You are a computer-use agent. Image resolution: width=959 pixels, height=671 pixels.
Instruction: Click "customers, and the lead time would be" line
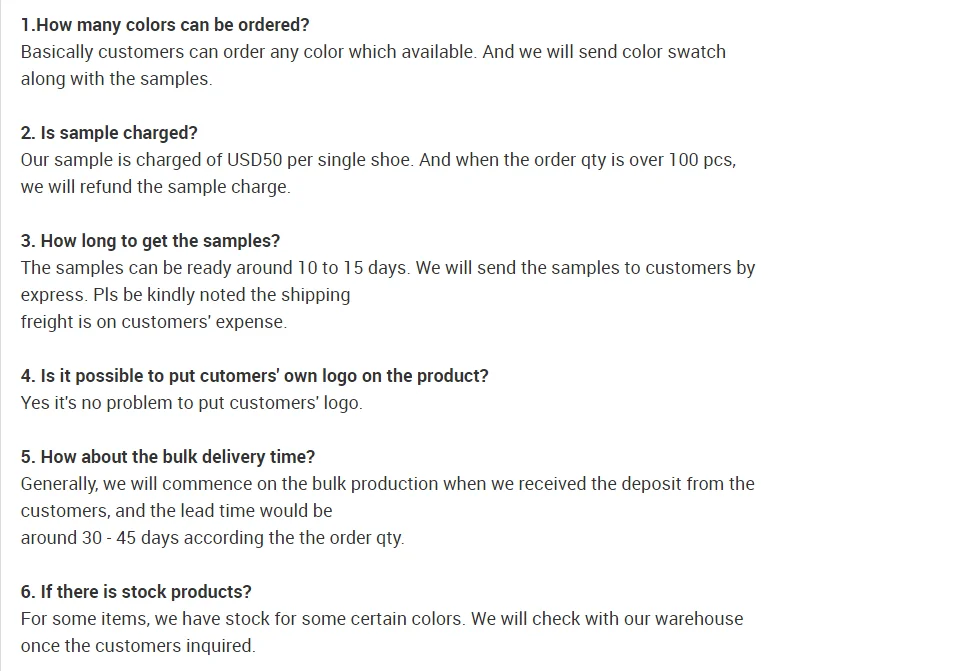176,511
